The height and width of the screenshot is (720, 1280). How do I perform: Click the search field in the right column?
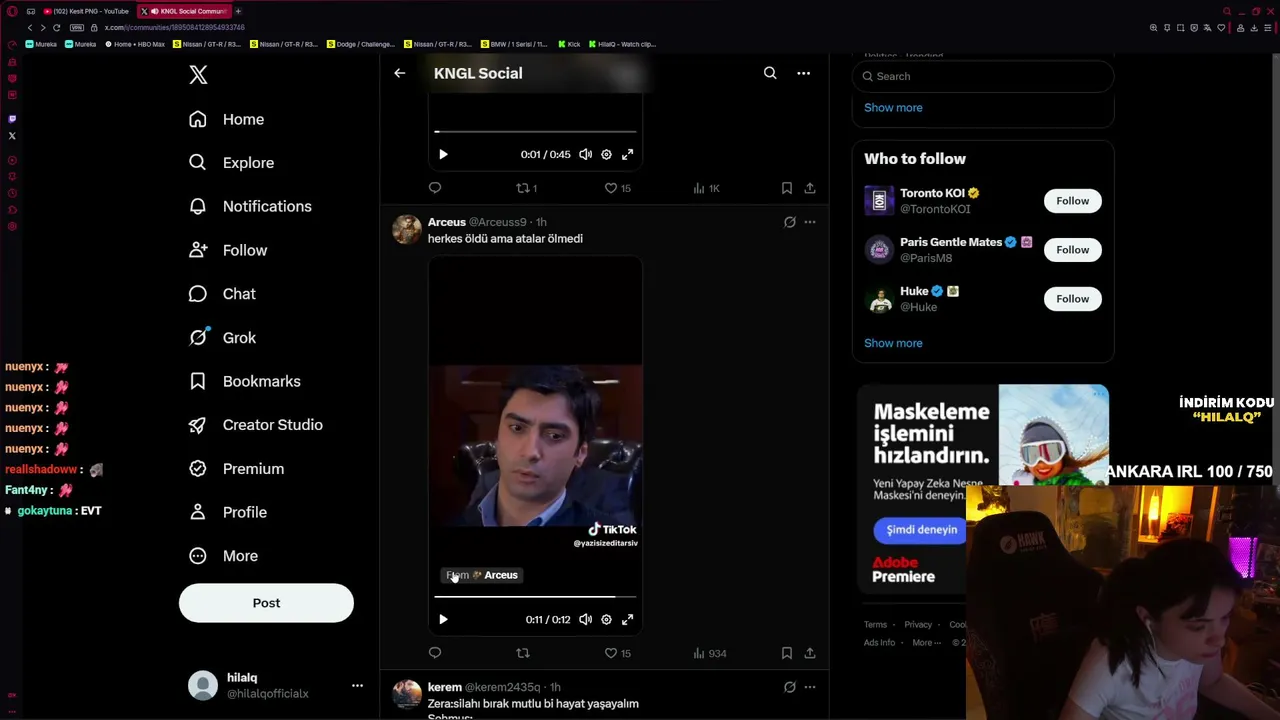pyautogui.click(x=983, y=76)
